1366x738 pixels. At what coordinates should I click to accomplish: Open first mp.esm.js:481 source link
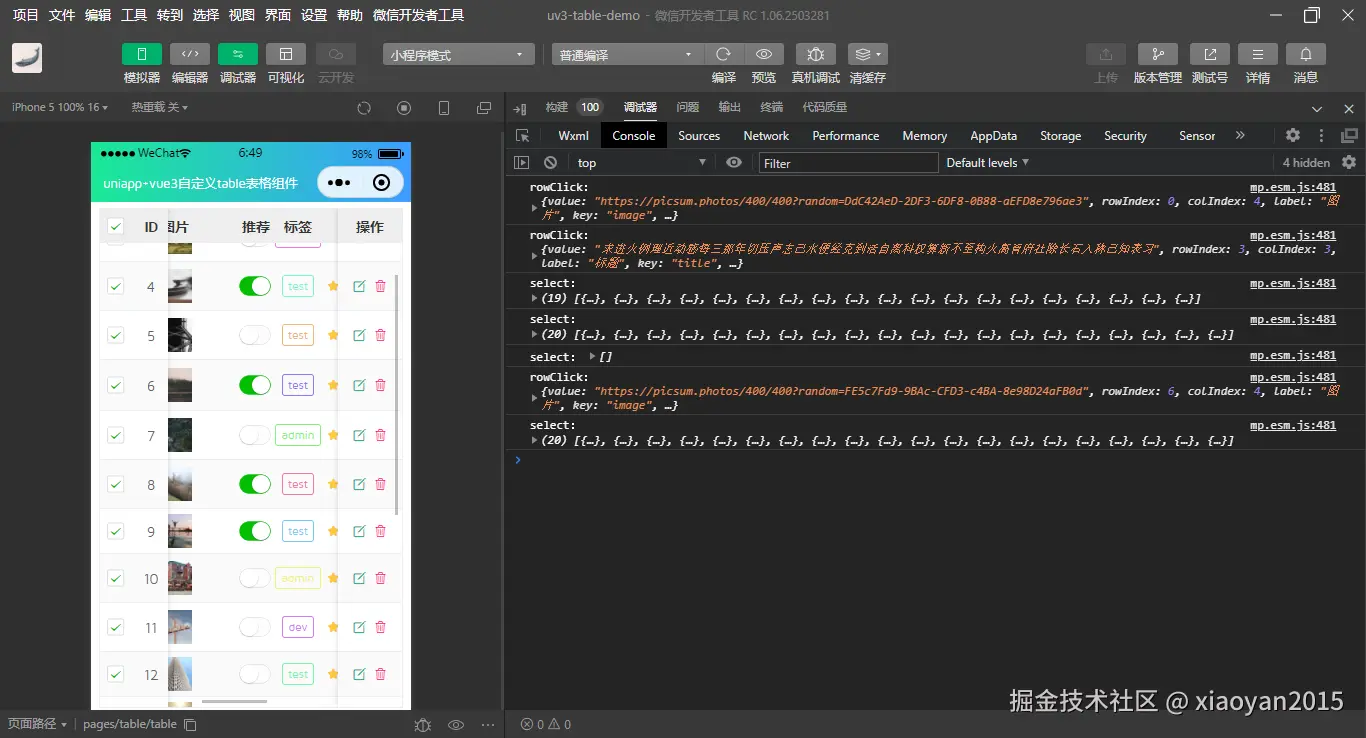click(x=1293, y=187)
